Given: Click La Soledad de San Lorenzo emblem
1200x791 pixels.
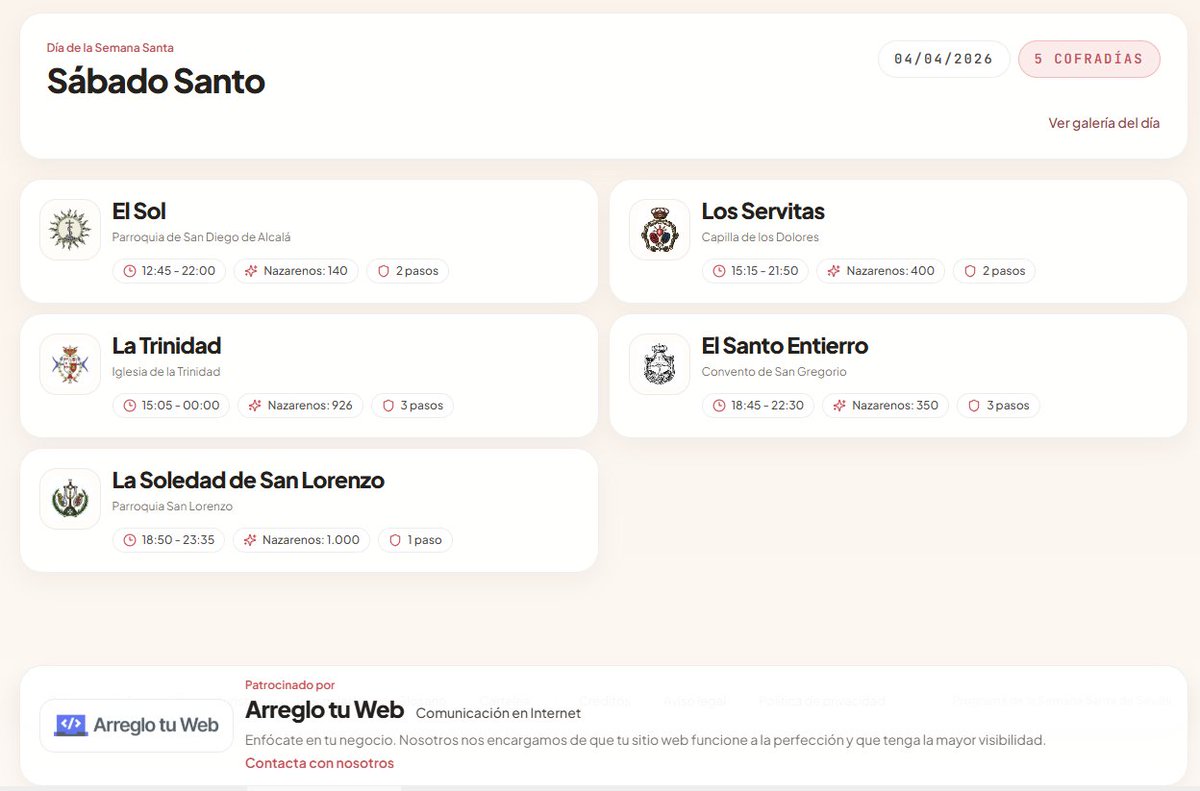Looking at the screenshot, I should pyautogui.click(x=70, y=499).
